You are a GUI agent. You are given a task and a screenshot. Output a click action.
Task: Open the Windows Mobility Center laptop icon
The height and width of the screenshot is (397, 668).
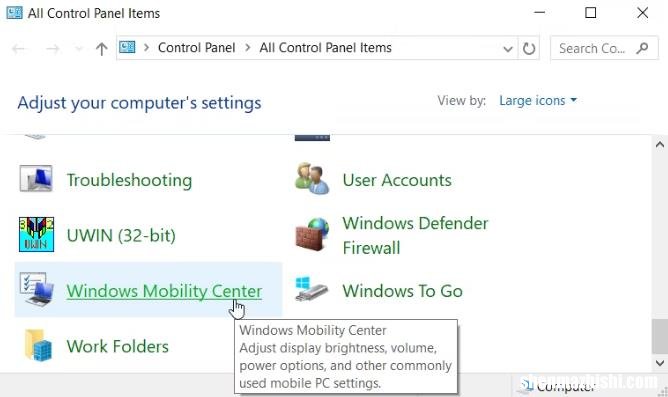(36, 290)
